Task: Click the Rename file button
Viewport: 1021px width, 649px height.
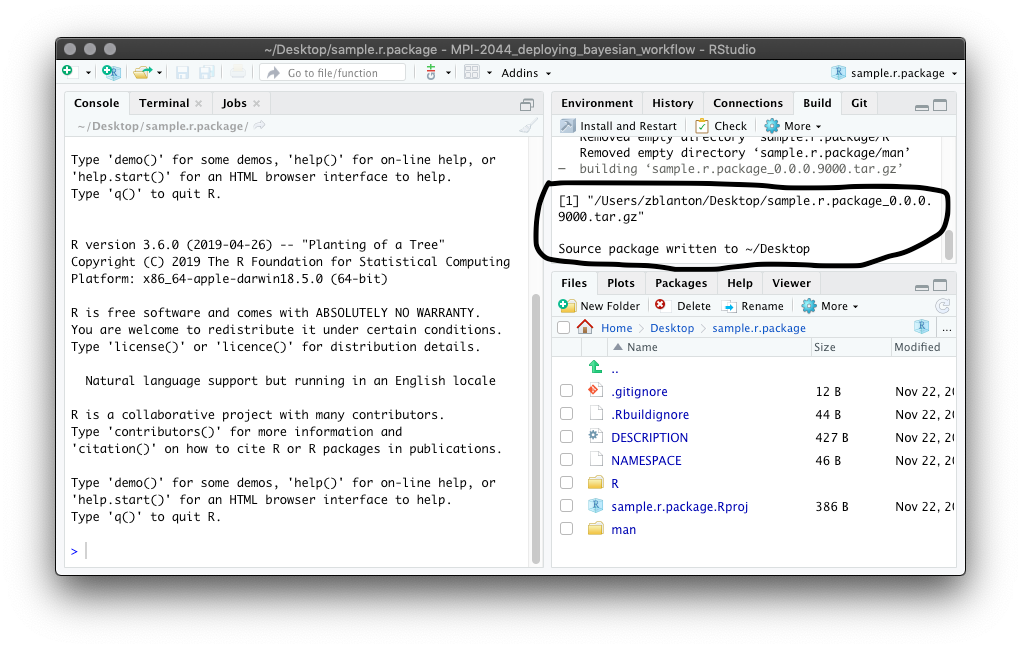Action: (x=753, y=306)
